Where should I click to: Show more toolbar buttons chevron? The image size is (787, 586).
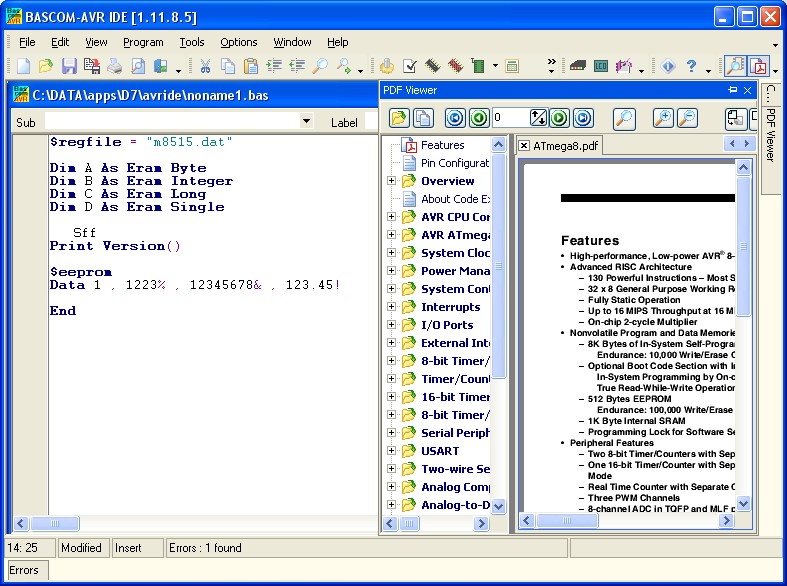tap(552, 62)
